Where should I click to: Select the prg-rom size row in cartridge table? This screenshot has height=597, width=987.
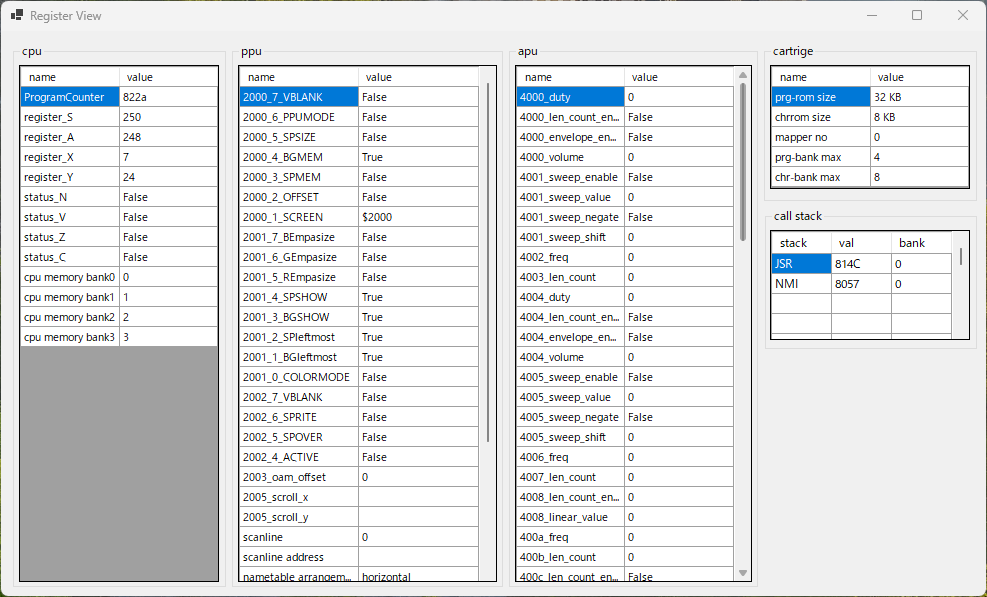pyautogui.click(x=820, y=97)
